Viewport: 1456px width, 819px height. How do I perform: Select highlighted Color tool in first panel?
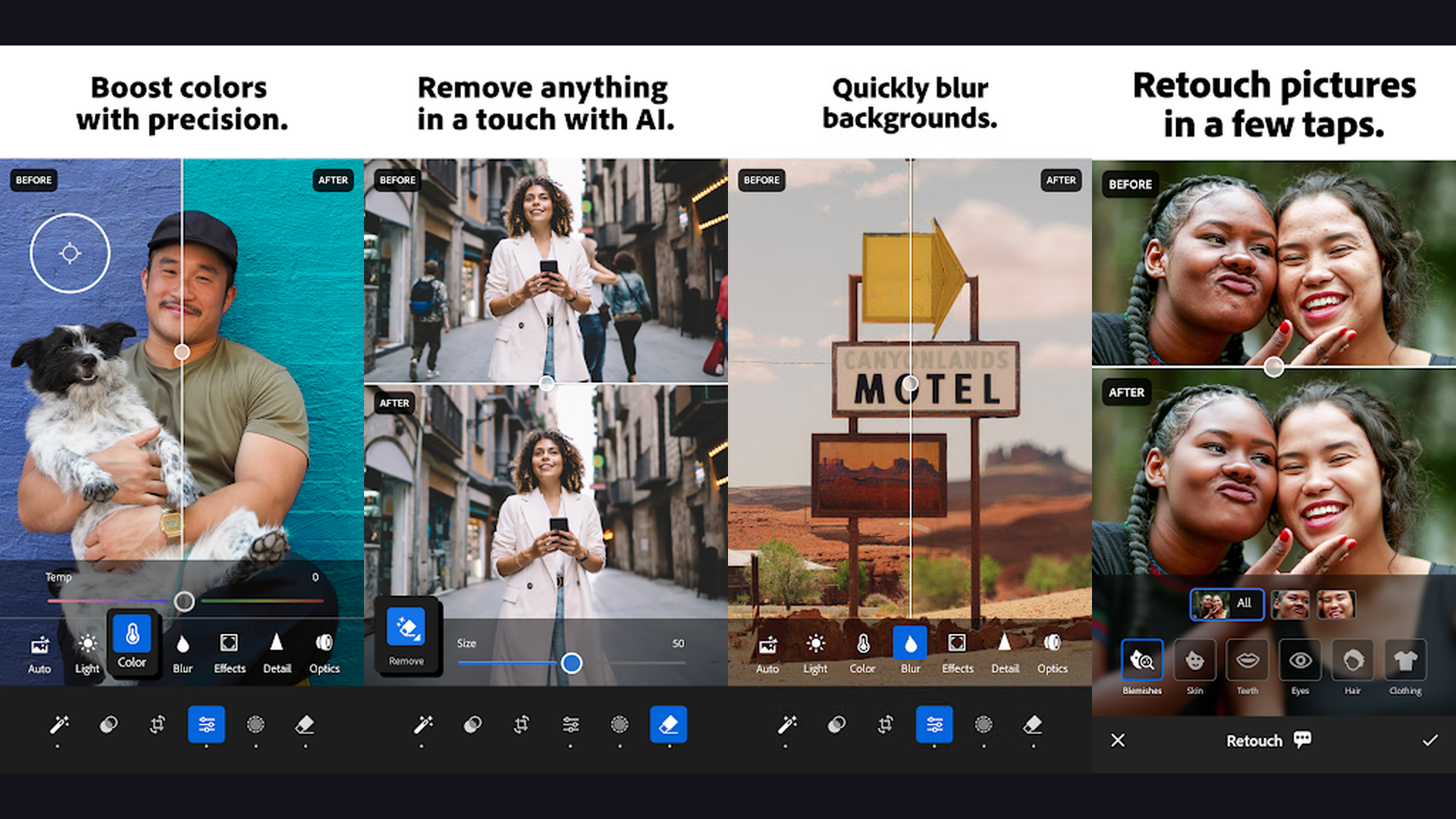(132, 642)
